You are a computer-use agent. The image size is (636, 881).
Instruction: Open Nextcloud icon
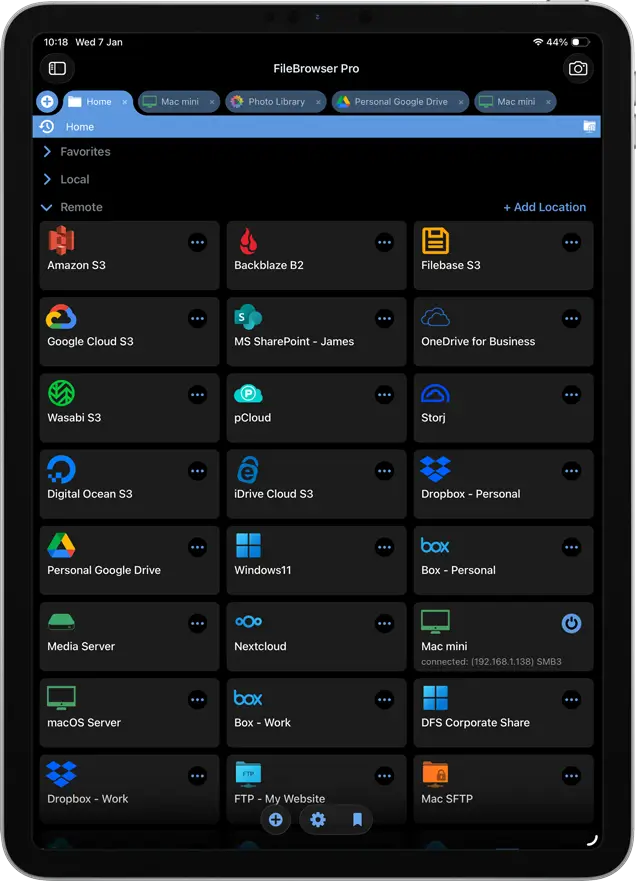[248, 621]
